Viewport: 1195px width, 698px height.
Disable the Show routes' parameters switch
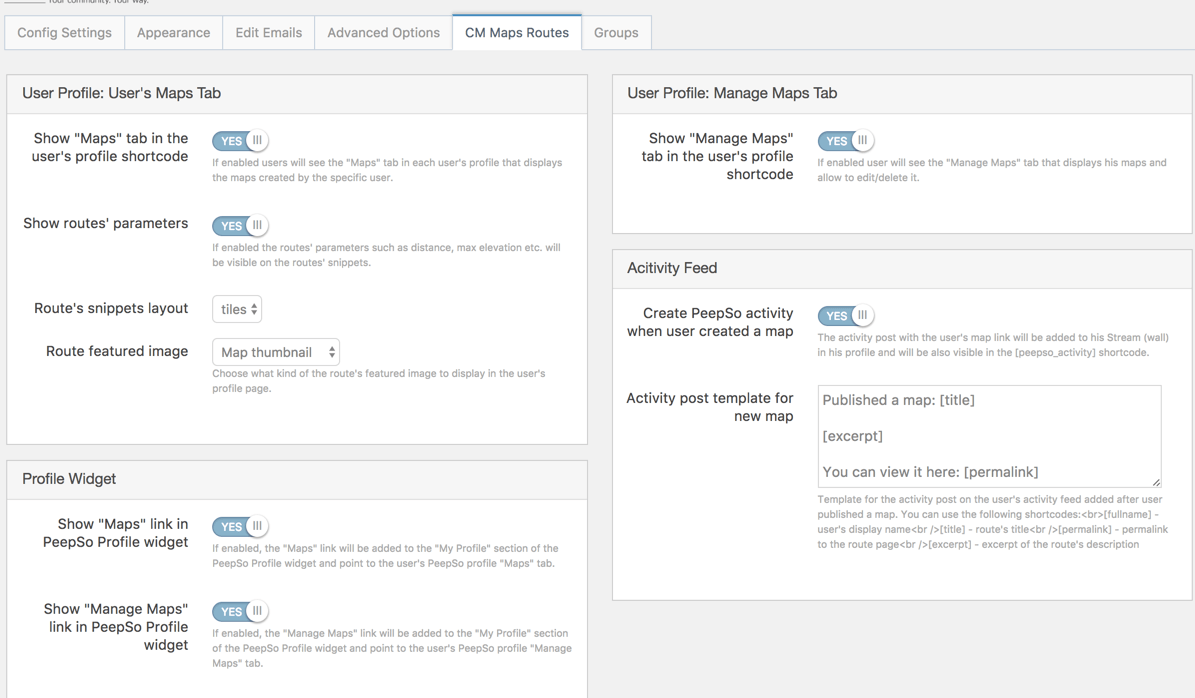coord(240,226)
